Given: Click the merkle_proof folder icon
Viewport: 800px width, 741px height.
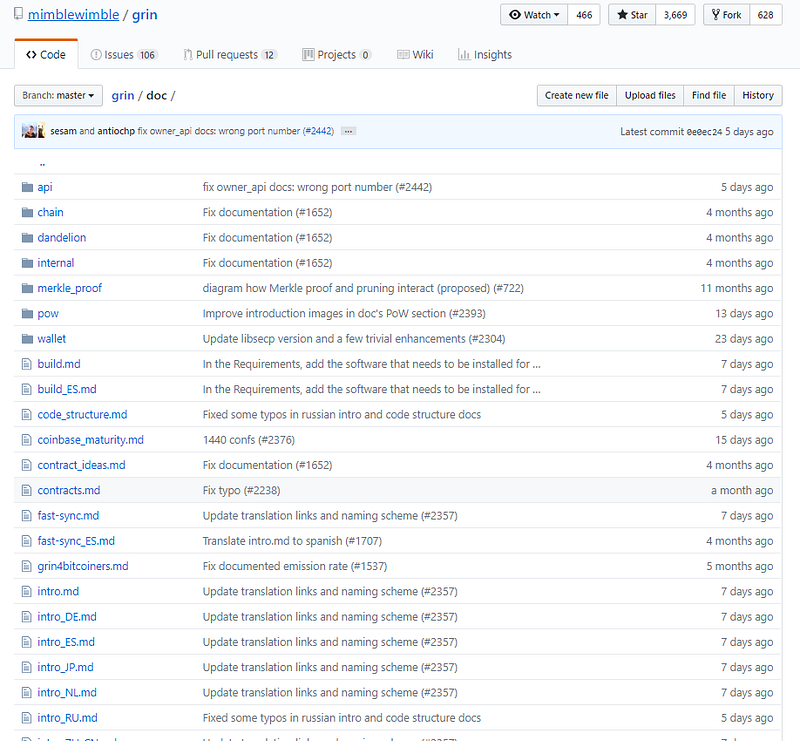Looking at the screenshot, I should click(27, 288).
